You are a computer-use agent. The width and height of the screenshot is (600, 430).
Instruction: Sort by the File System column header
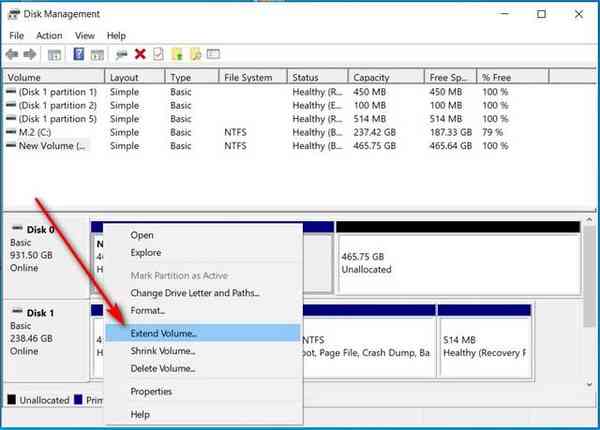pyautogui.click(x=248, y=77)
